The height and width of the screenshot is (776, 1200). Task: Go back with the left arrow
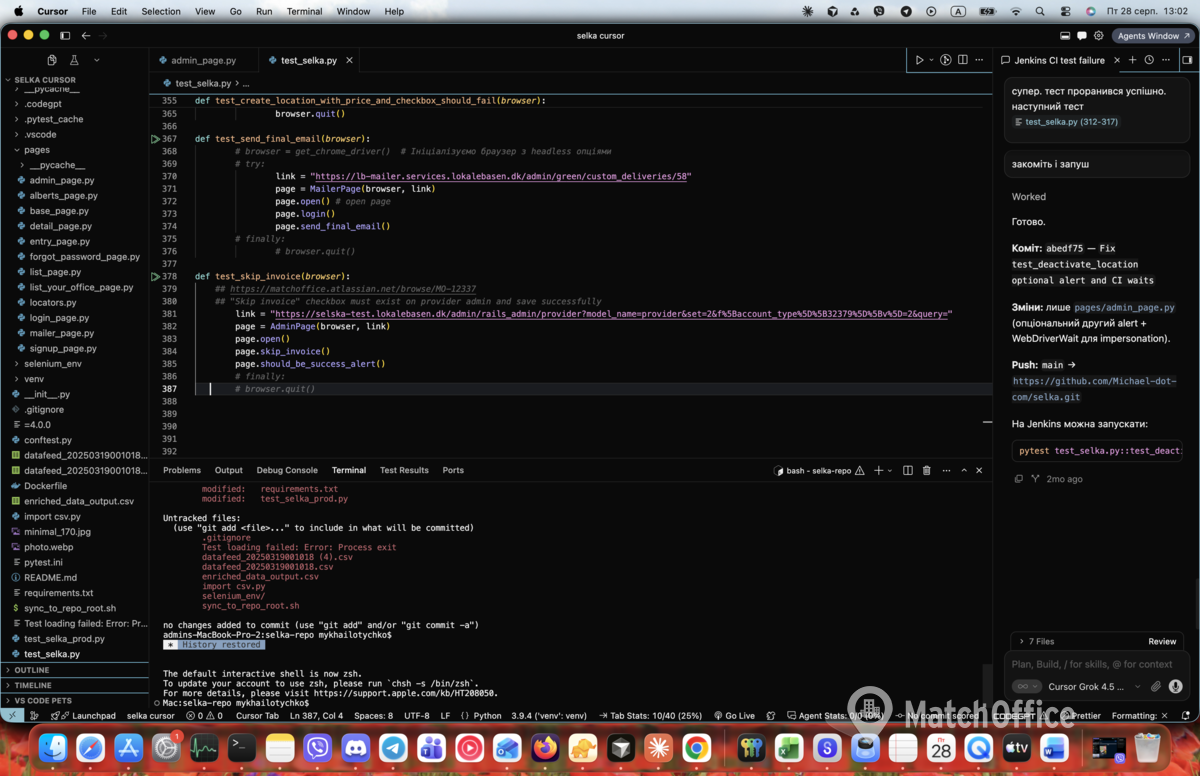click(x=86, y=35)
